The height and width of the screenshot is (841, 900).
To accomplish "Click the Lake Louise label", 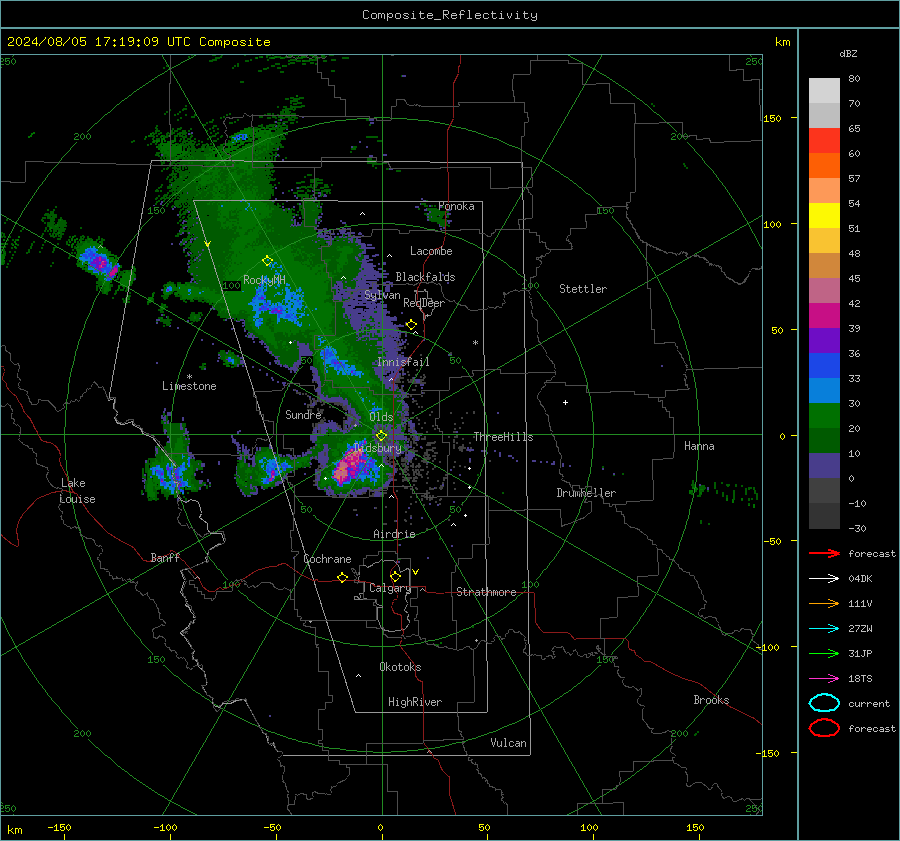I will click(77, 491).
